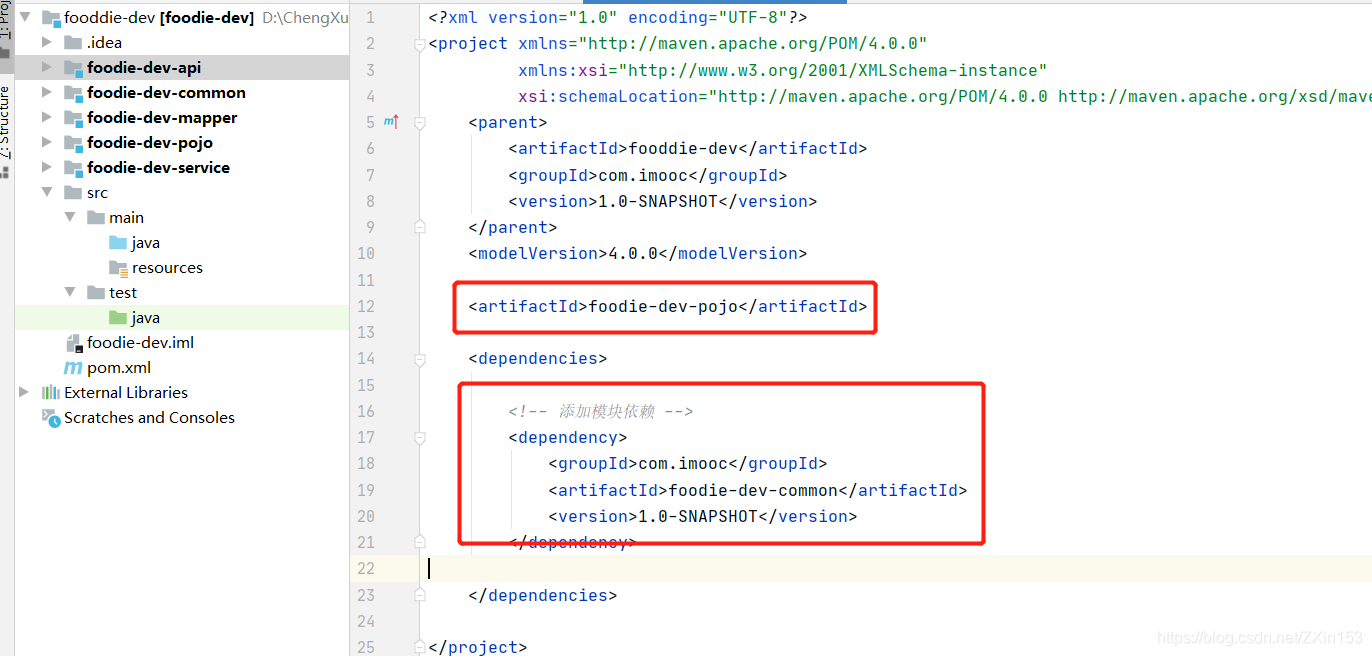This screenshot has width=1372, height=656.
Task: Click the modelVersion 4.0.0 text
Action: [637, 253]
